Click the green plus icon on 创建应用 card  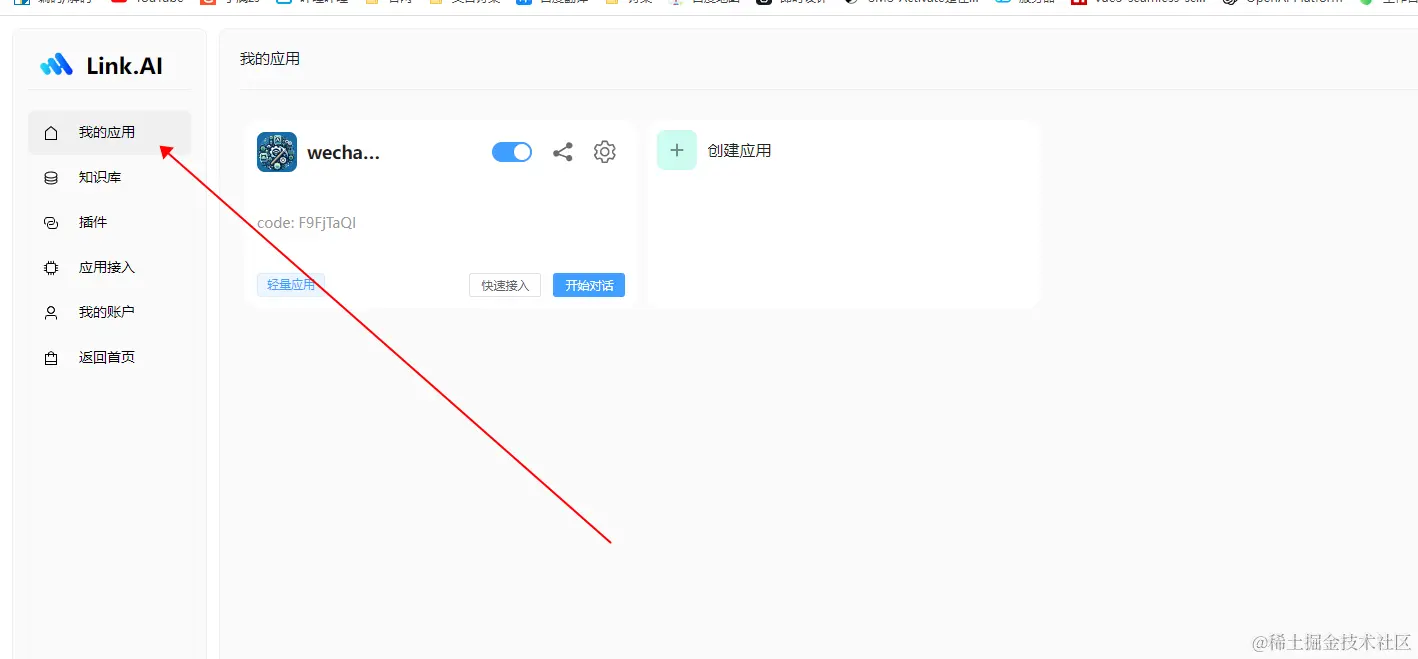click(x=677, y=149)
